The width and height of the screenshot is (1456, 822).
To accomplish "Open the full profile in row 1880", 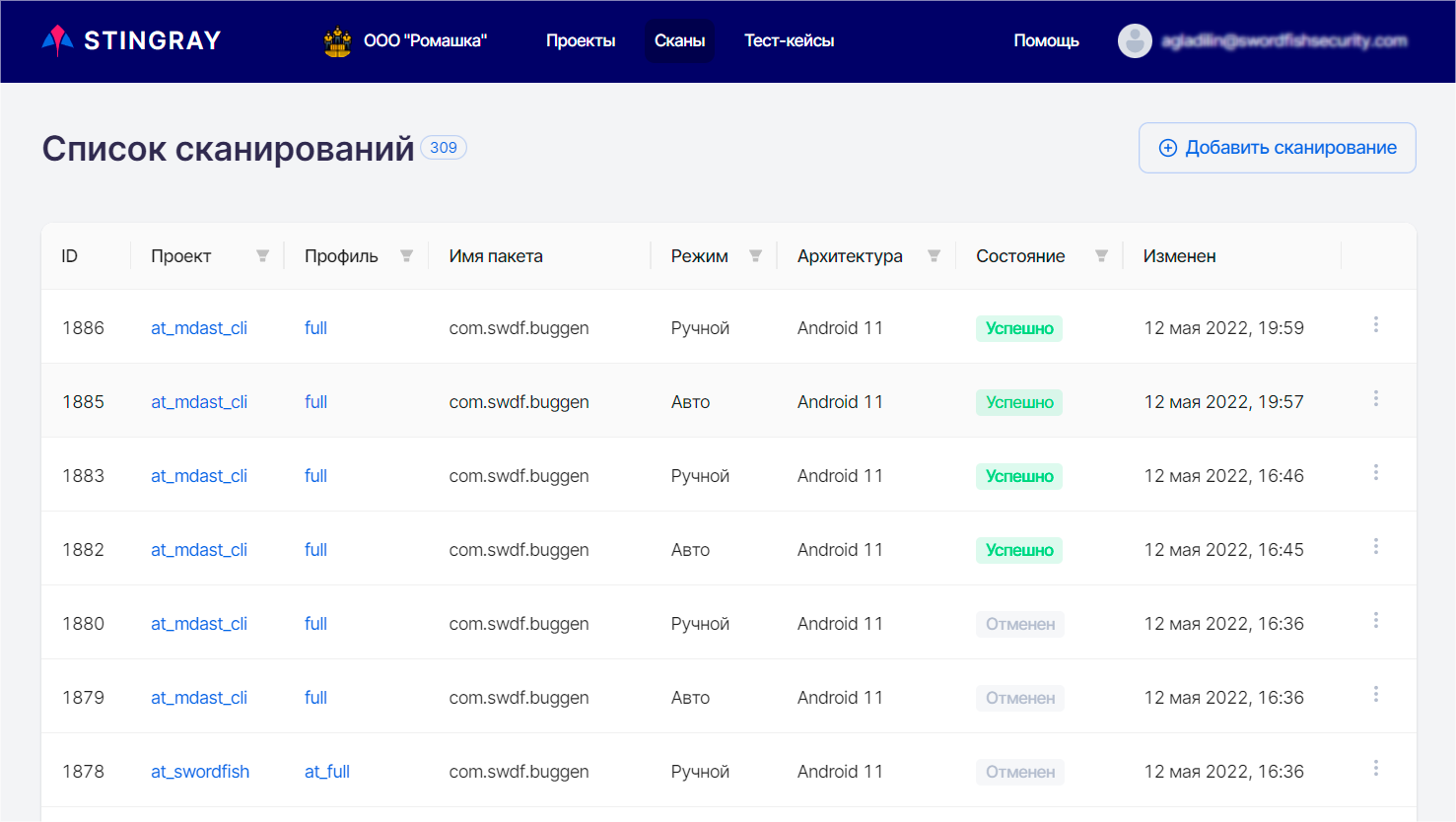I will pyautogui.click(x=315, y=624).
